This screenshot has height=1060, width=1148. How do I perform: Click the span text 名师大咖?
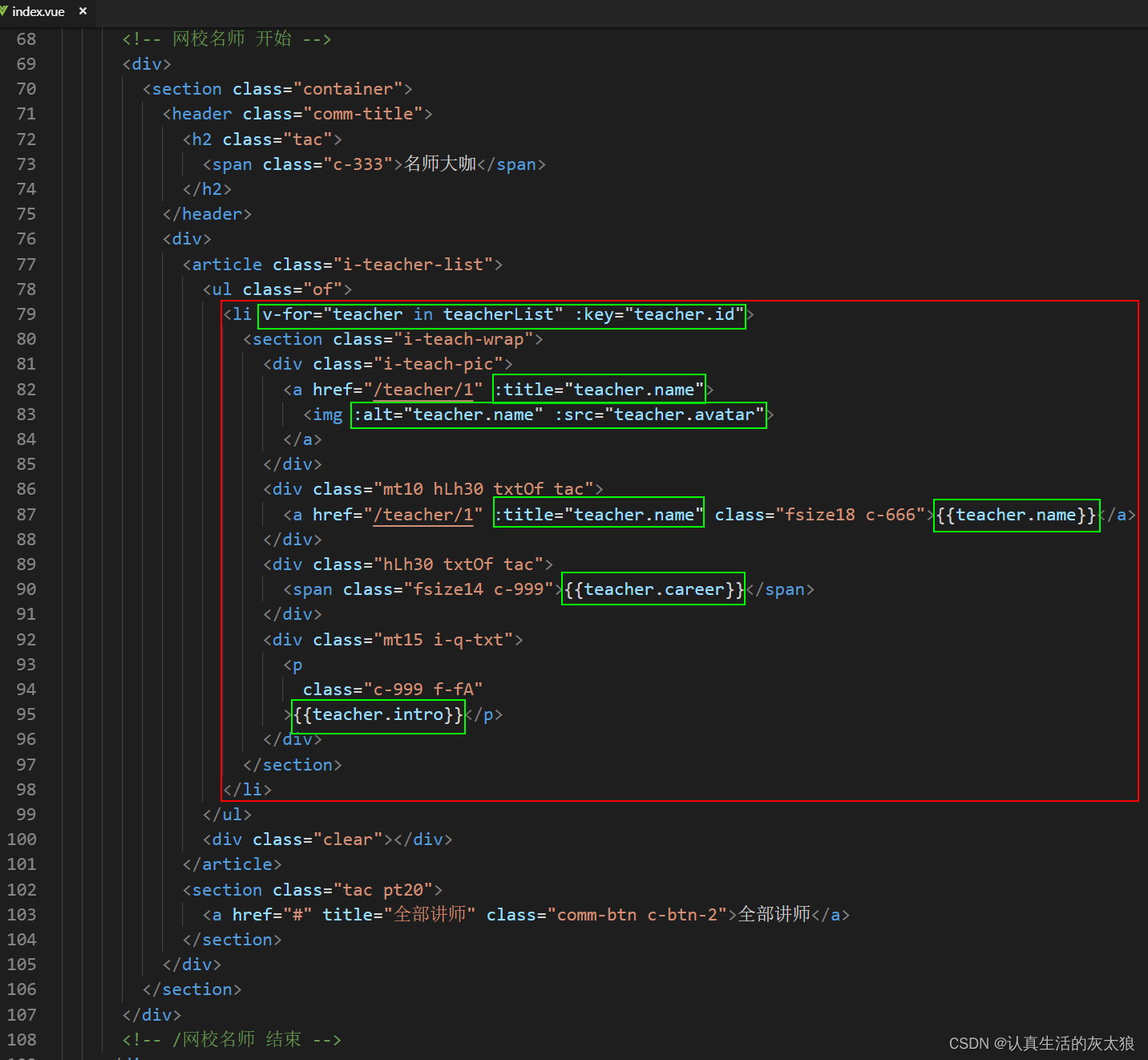440,164
